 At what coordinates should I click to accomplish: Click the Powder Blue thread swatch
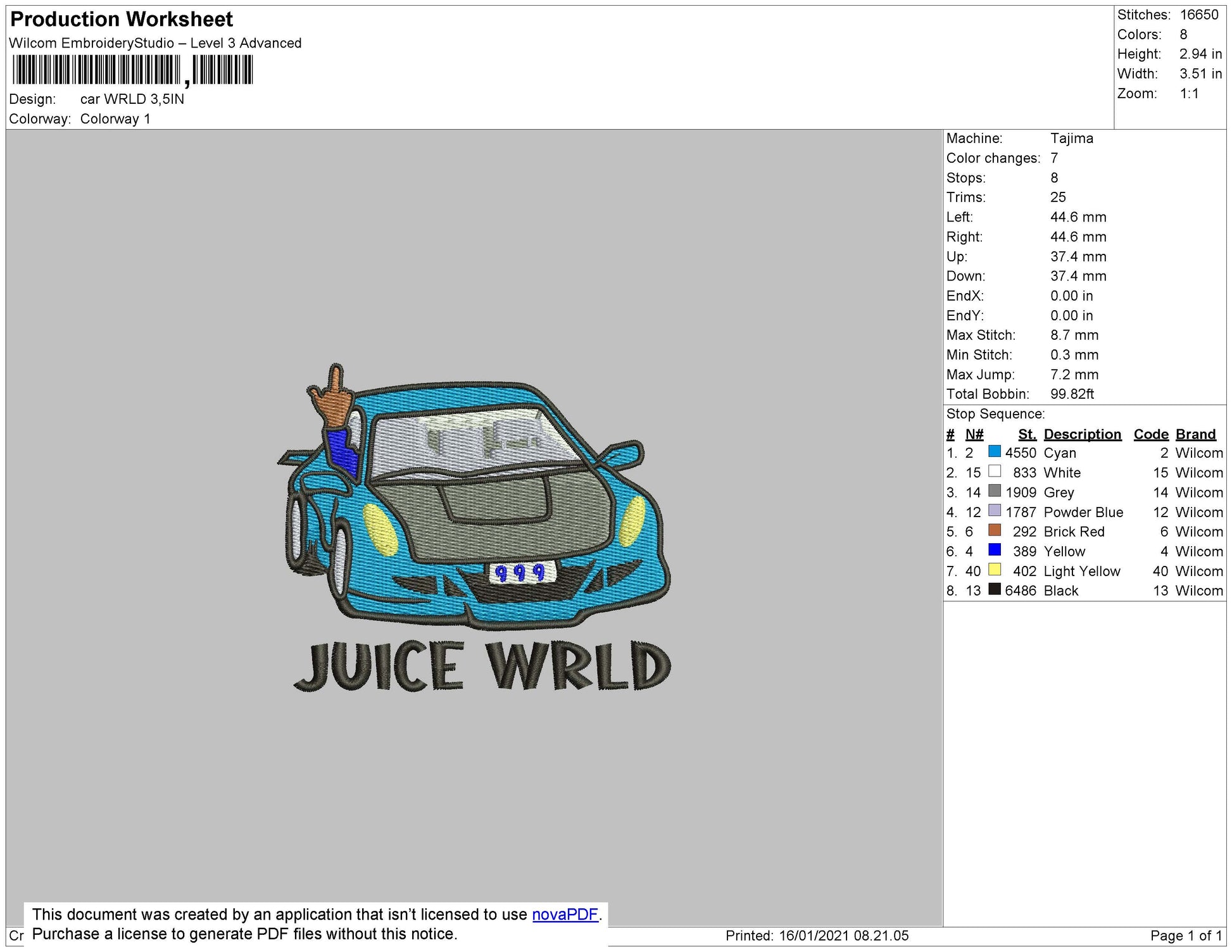[x=993, y=512]
